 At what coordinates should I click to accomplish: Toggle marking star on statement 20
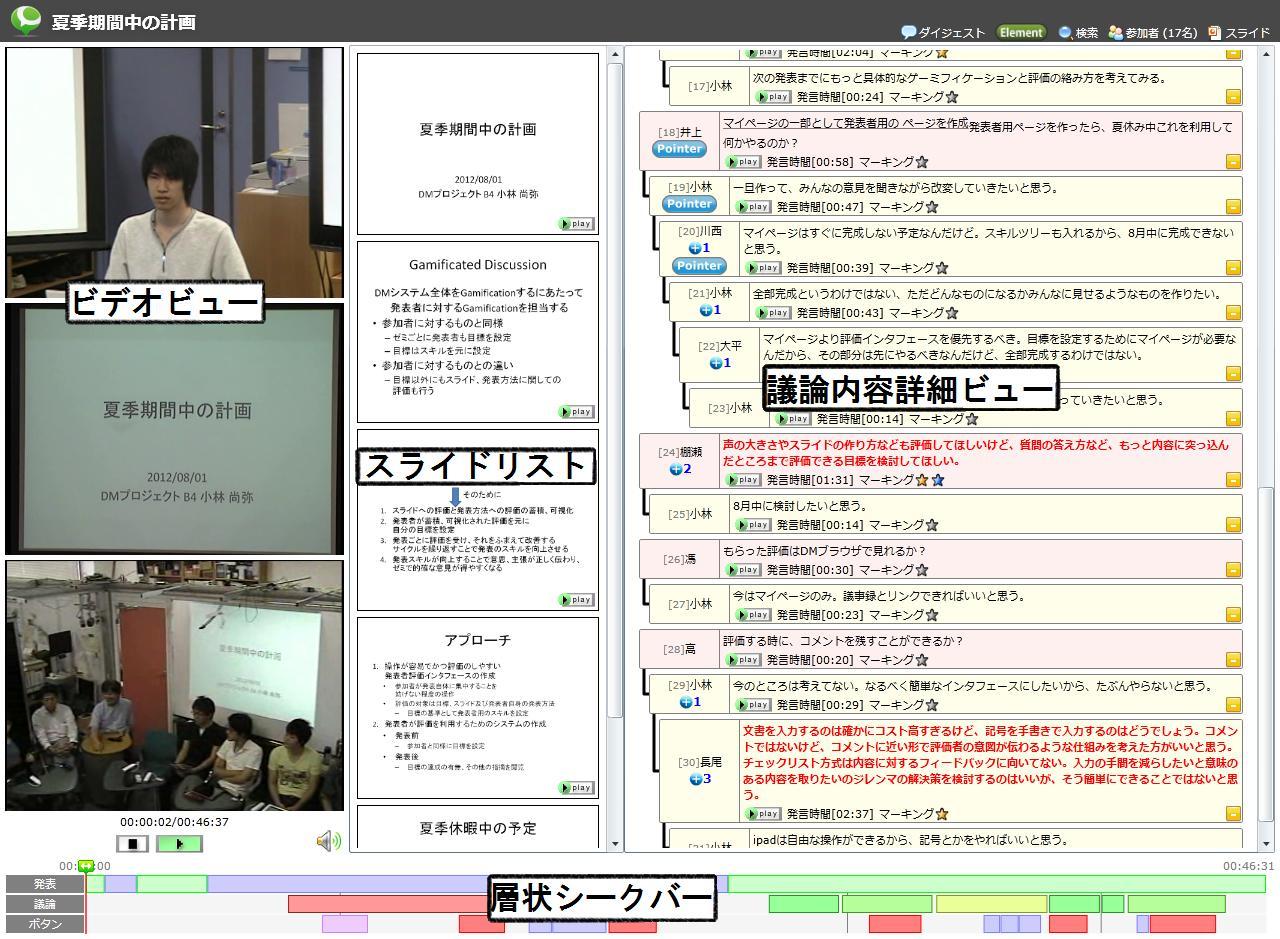click(942, 268)
